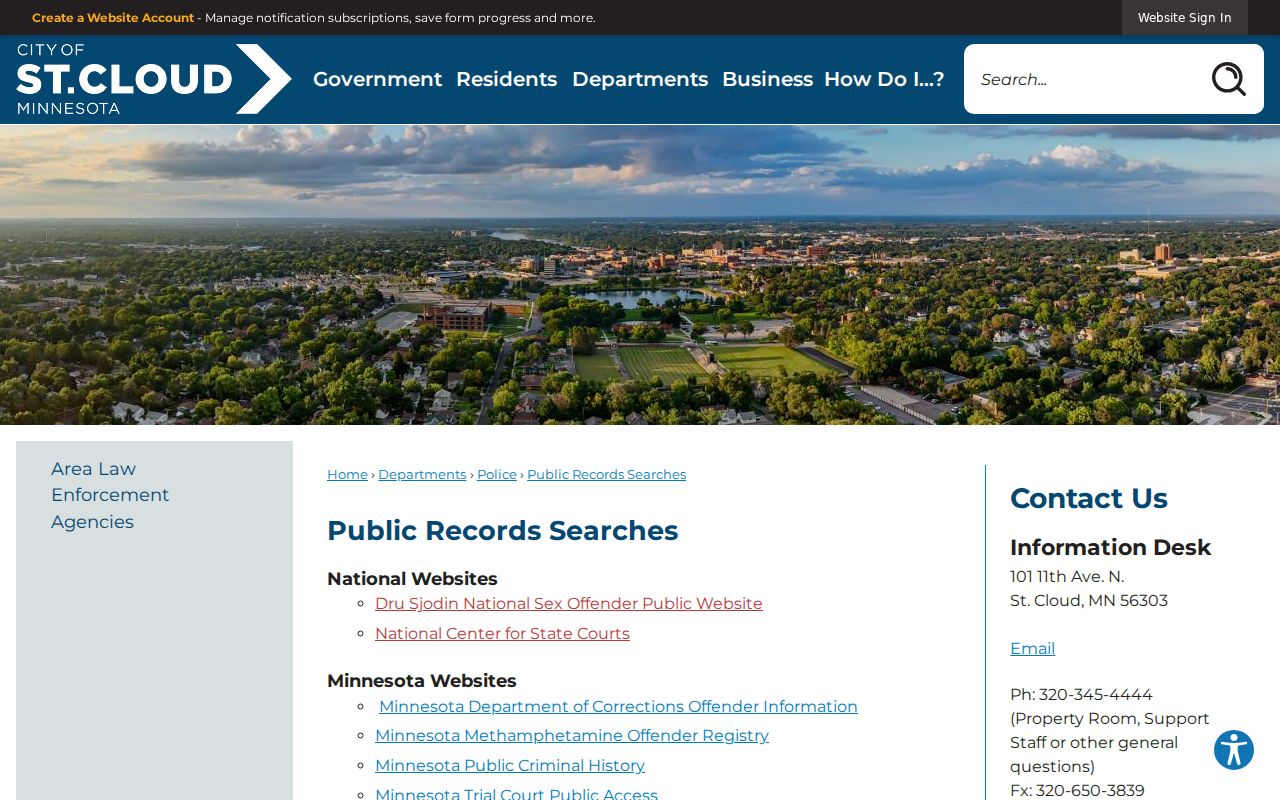
Task: Click the Public Records Searches breadcrumb
Action: [x=606, y=474]
